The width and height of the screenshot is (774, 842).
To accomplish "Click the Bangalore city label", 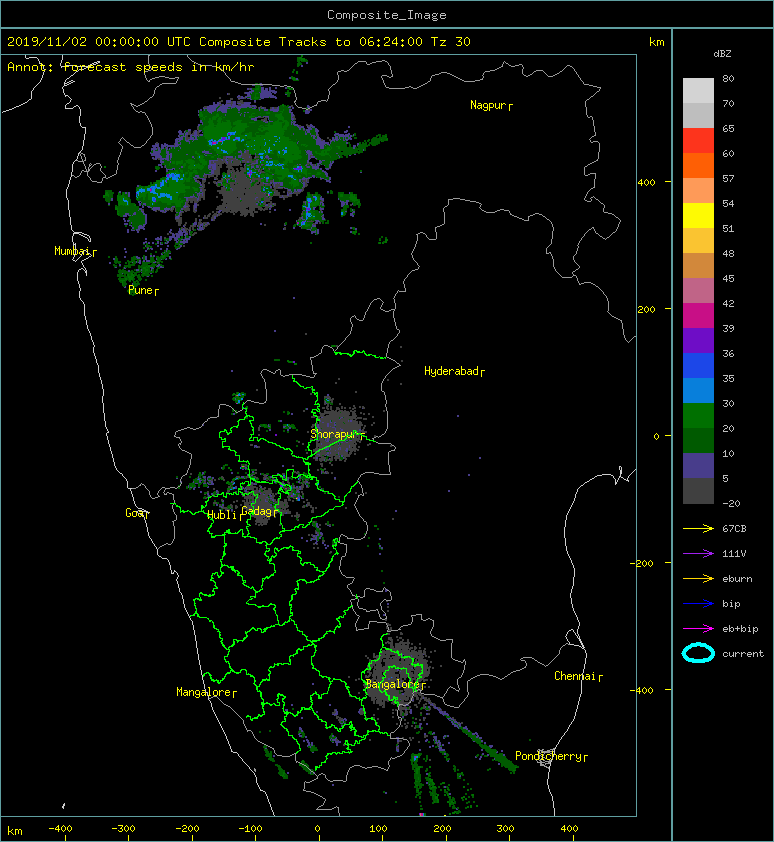I will pos(392,684).
